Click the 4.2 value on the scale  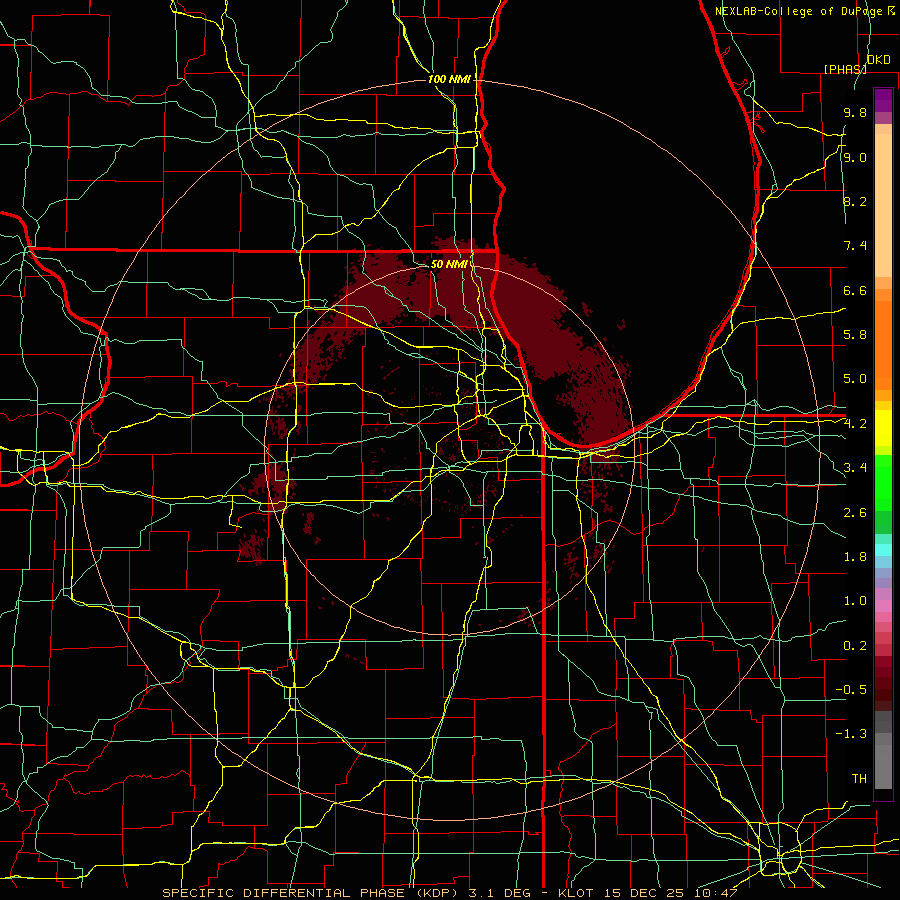click(x=855, y=424)
